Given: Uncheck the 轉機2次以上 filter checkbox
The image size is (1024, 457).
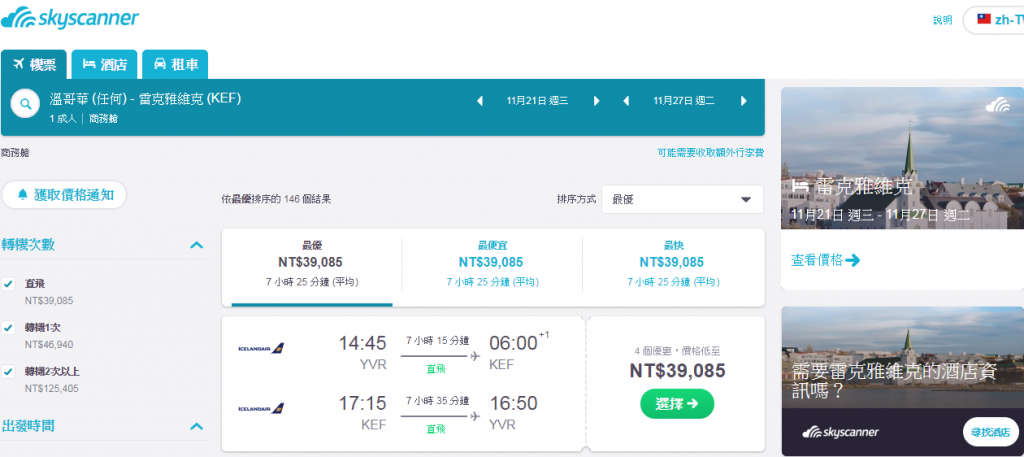Looking at the screenshot, I should click(x=8, y=371).
